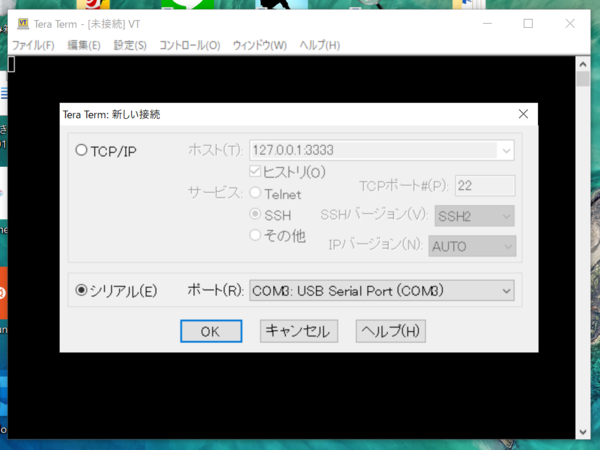Viewport: 600px width, 450px height.
Task: Click the terminal scrollbar up arrow
Action: pos(583,64)
